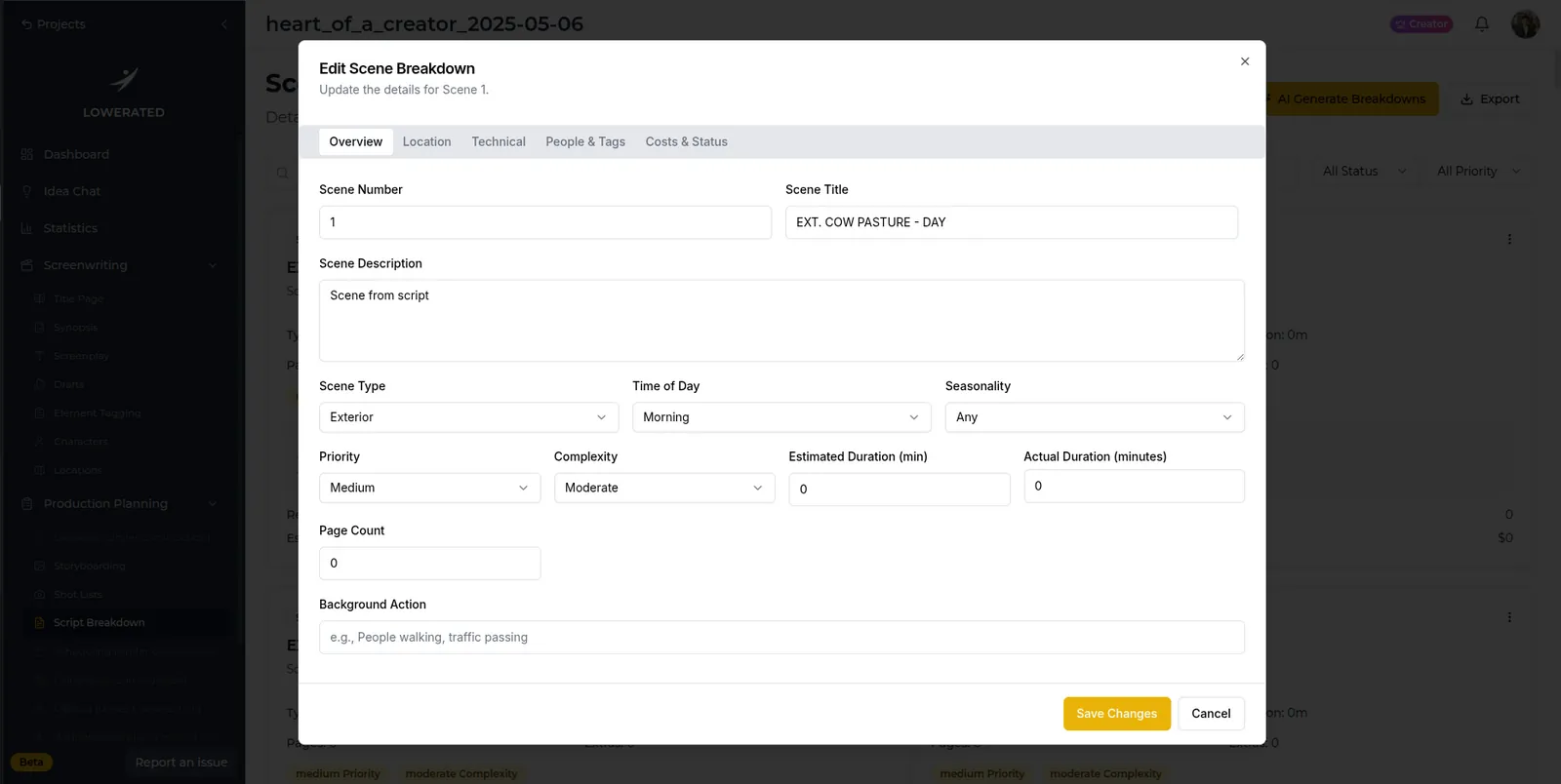Switch to the Technical tab
Viewport: 1561px width, 784px height.
[x=499, y=142]
